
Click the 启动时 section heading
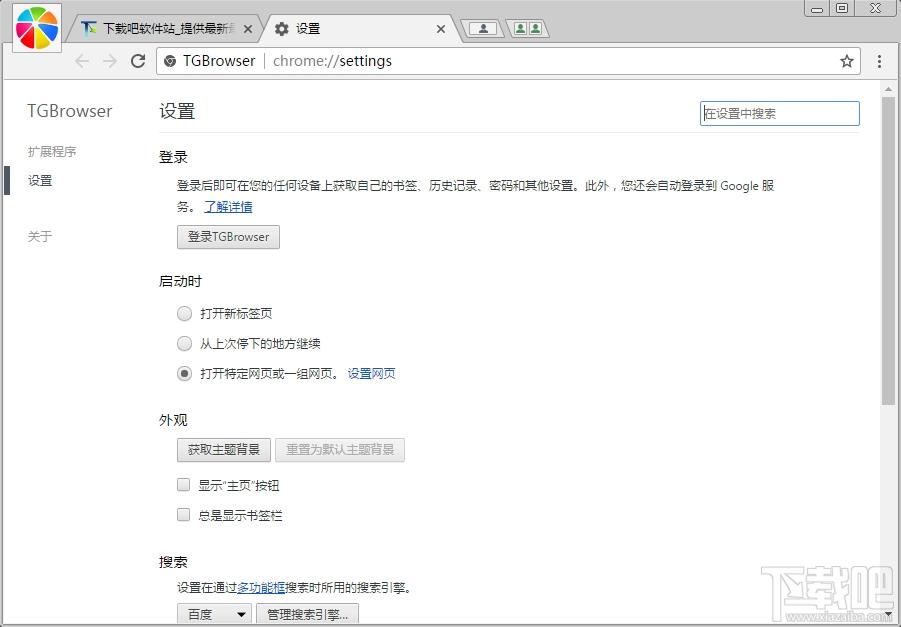click(x=180, y=281)
